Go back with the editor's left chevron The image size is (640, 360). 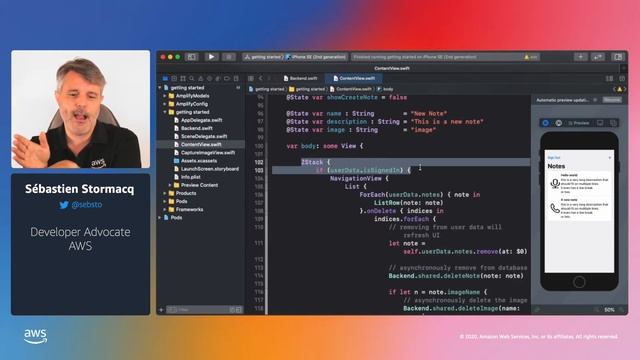[260, 78]
